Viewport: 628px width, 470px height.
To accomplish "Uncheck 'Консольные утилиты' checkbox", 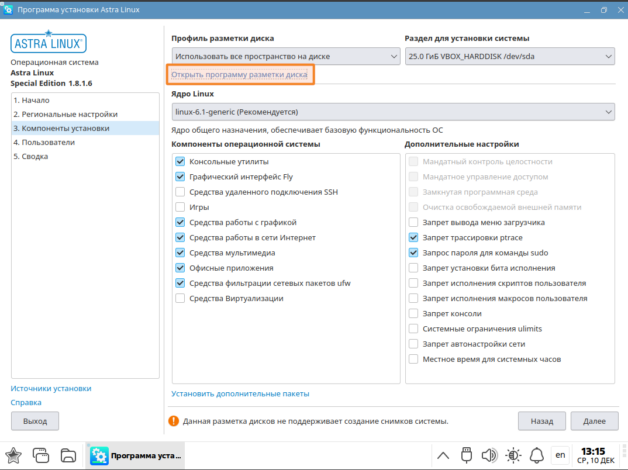I will point(180,161).
